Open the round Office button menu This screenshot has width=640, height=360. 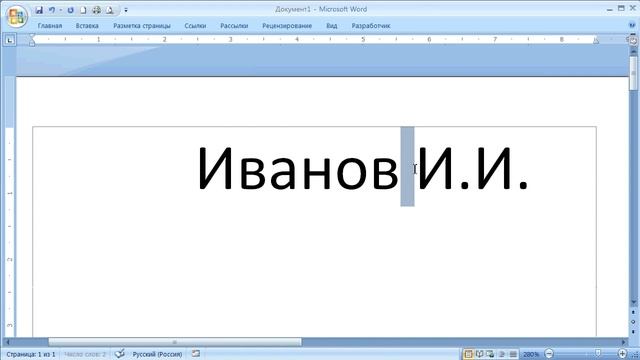tap(16, 16)
